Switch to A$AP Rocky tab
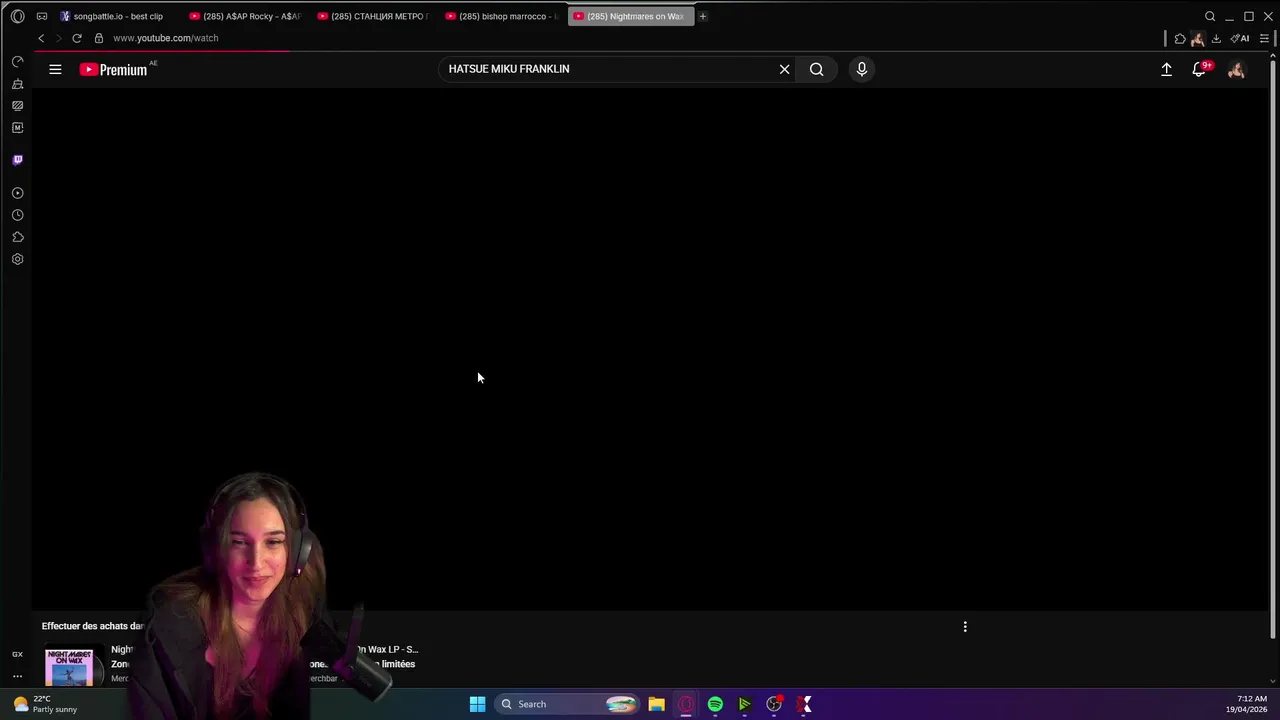1280x720 pixels. click(x=245, y=16)
